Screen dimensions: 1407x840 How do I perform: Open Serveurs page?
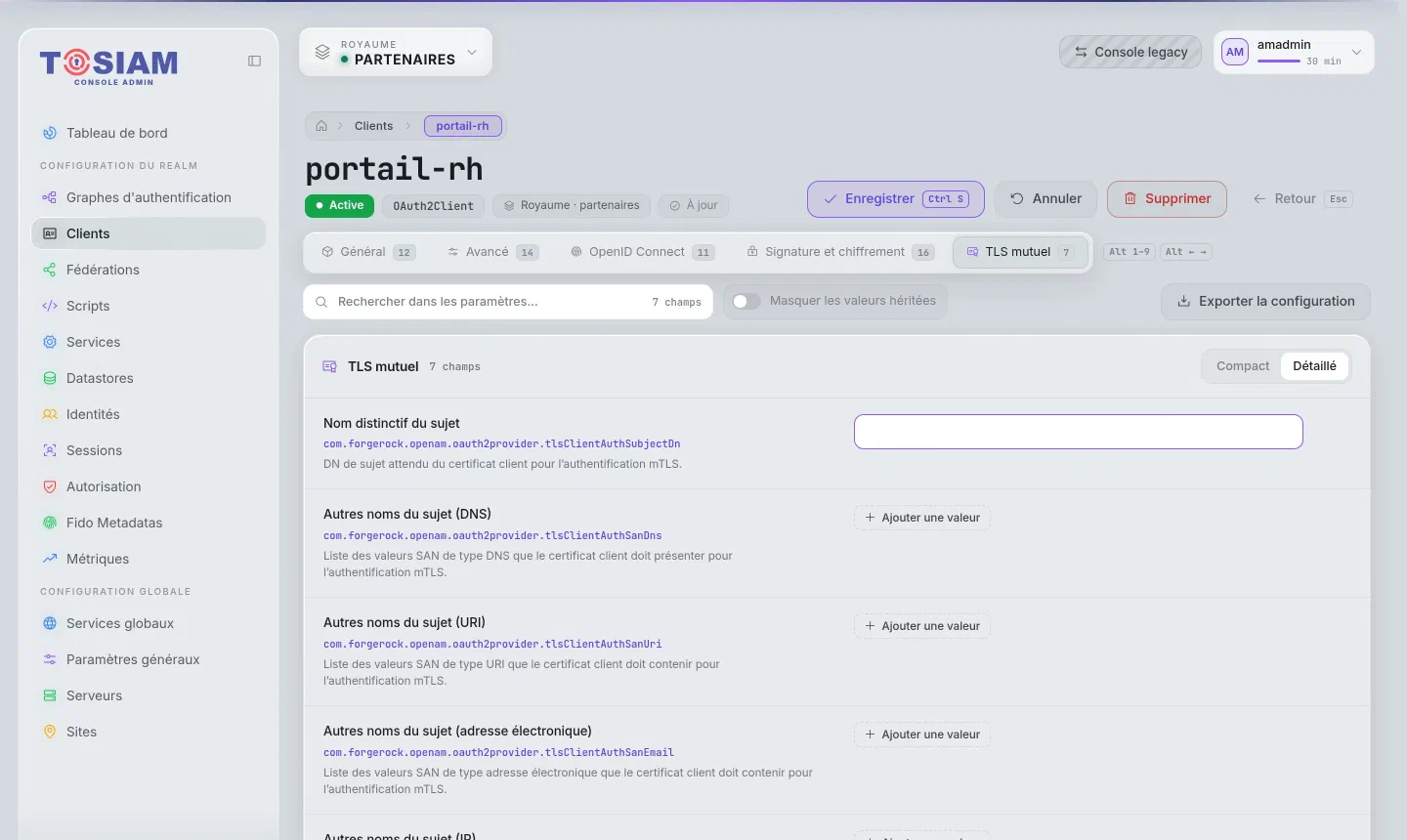[149, 695]
